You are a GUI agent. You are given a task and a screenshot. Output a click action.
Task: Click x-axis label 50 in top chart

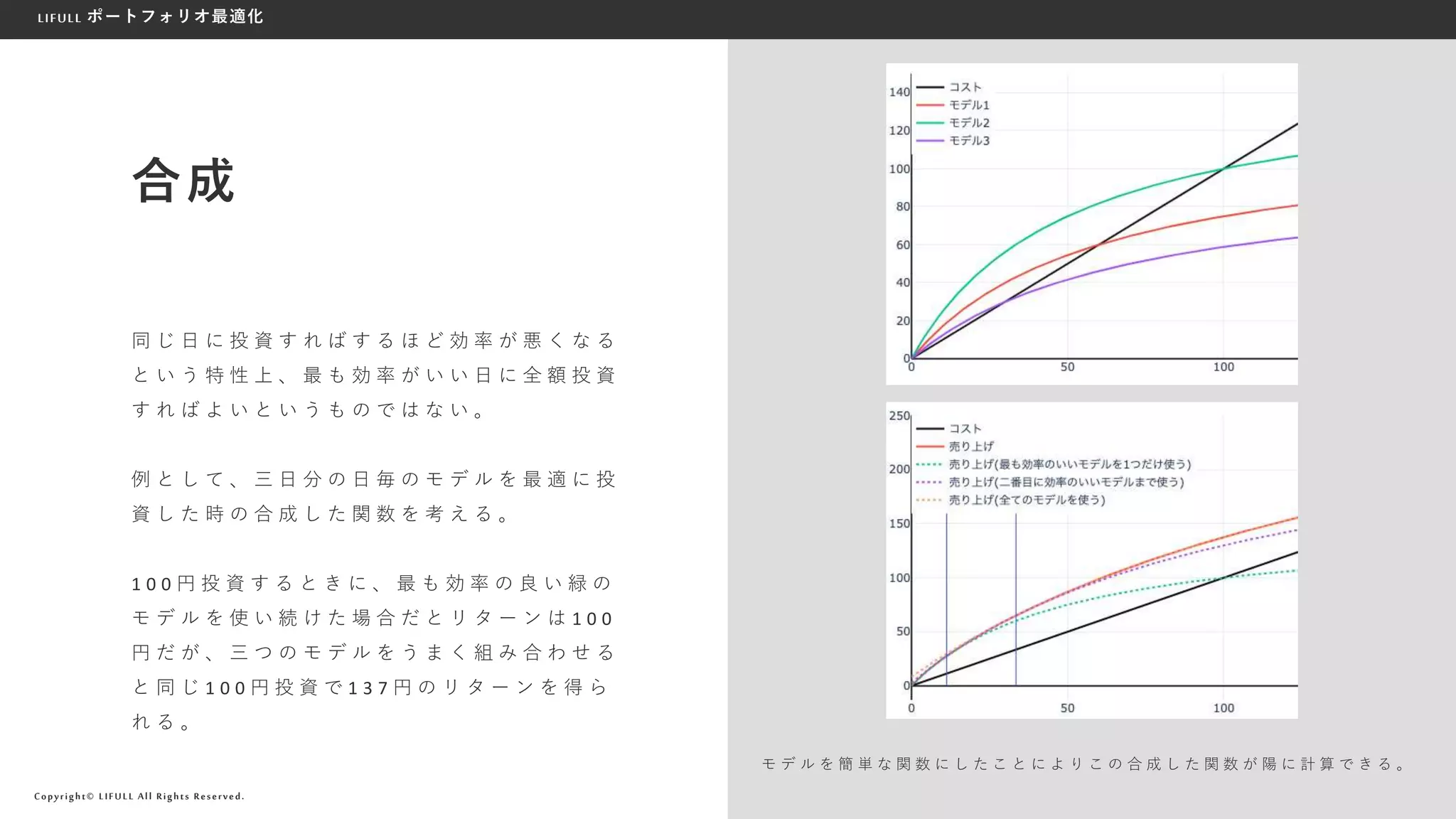pos(1067,367)
